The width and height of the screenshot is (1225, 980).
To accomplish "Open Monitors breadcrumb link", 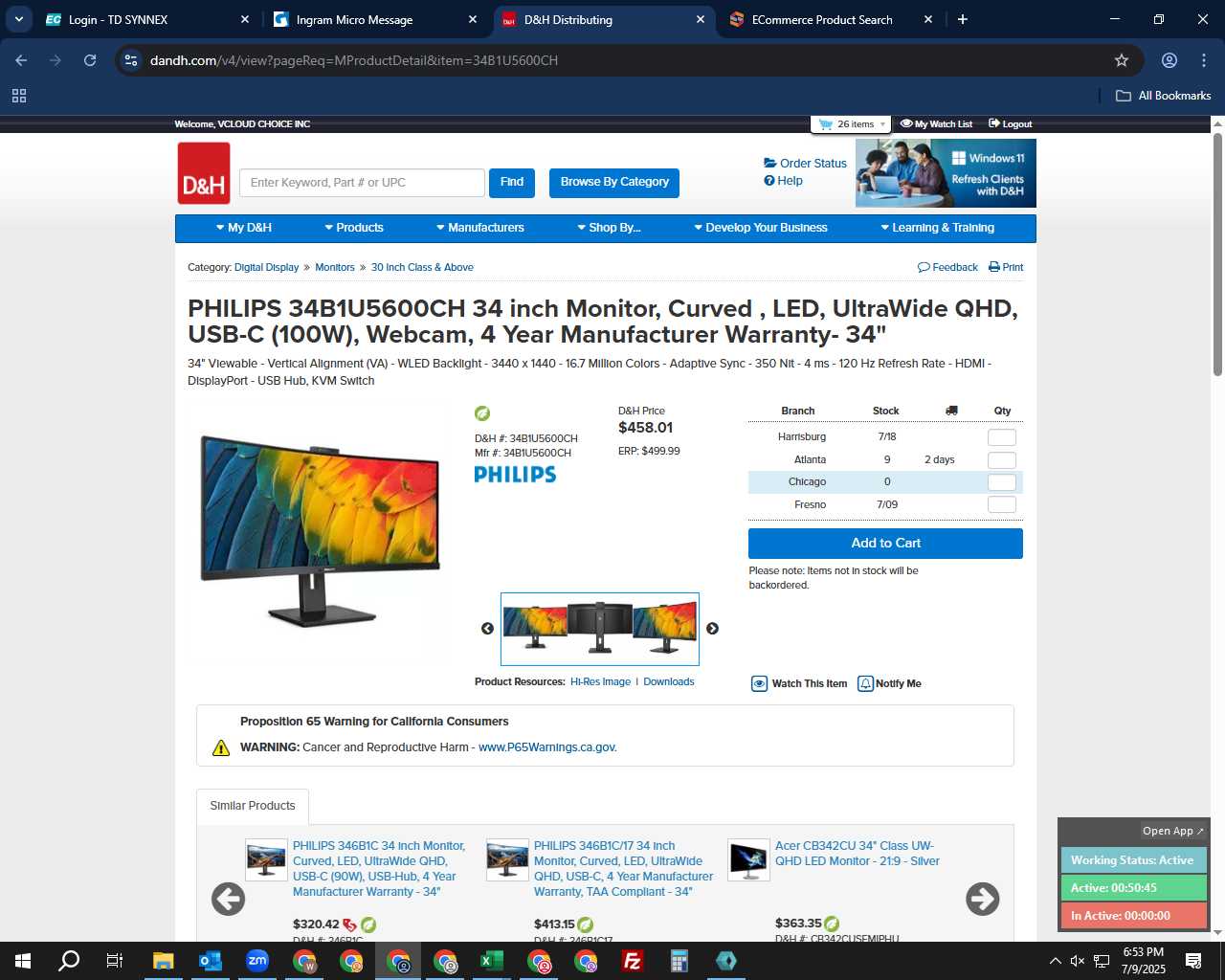I will [335, 268].
